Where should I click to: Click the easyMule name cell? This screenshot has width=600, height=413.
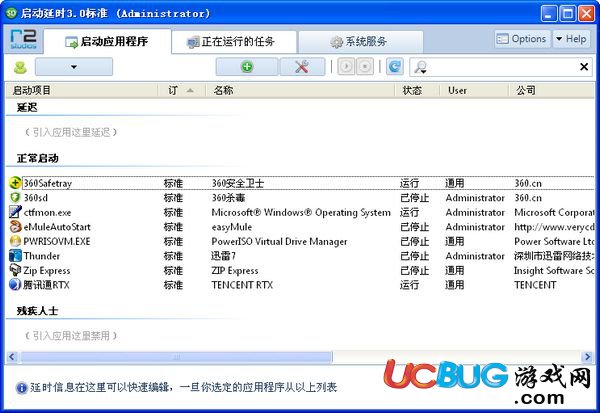click(x=232, y=227)
